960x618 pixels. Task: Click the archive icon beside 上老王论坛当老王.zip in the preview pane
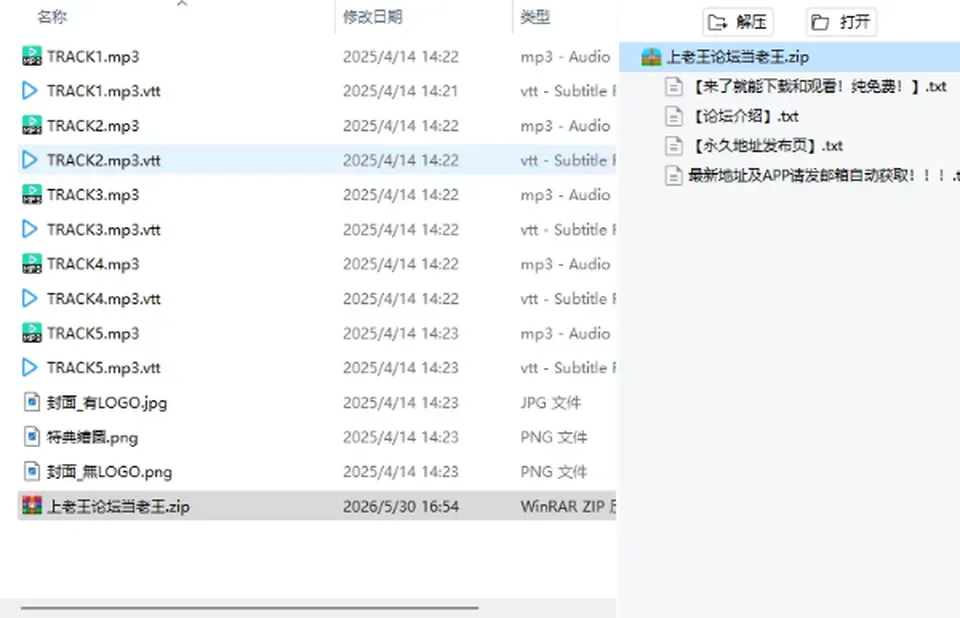651,57
